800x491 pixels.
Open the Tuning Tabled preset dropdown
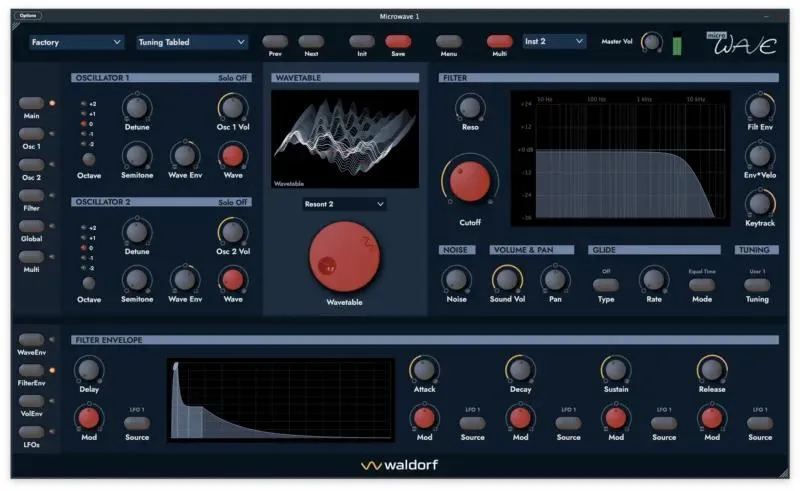[191, 42]
